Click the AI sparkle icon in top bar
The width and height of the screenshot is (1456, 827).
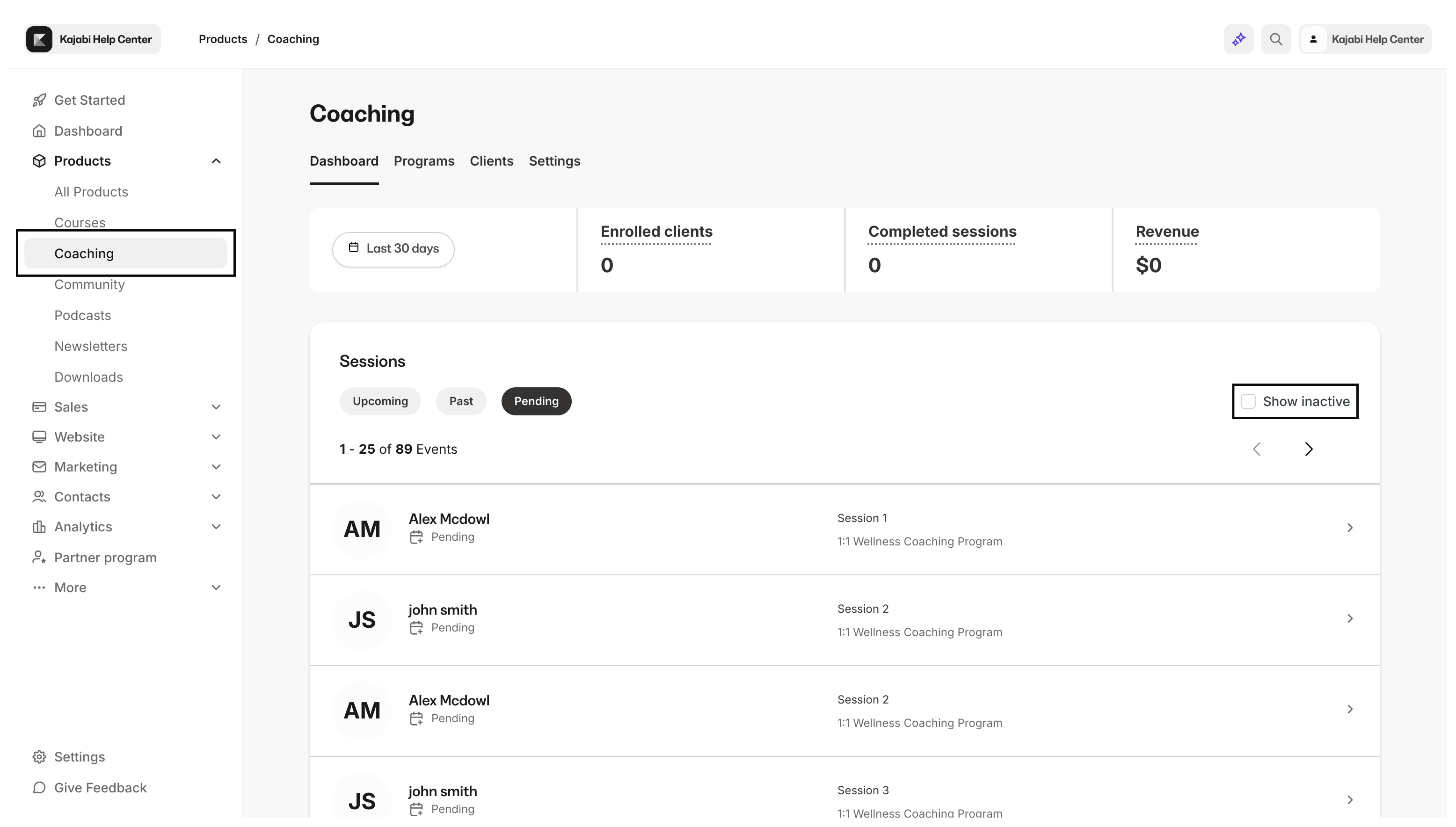1238,39
